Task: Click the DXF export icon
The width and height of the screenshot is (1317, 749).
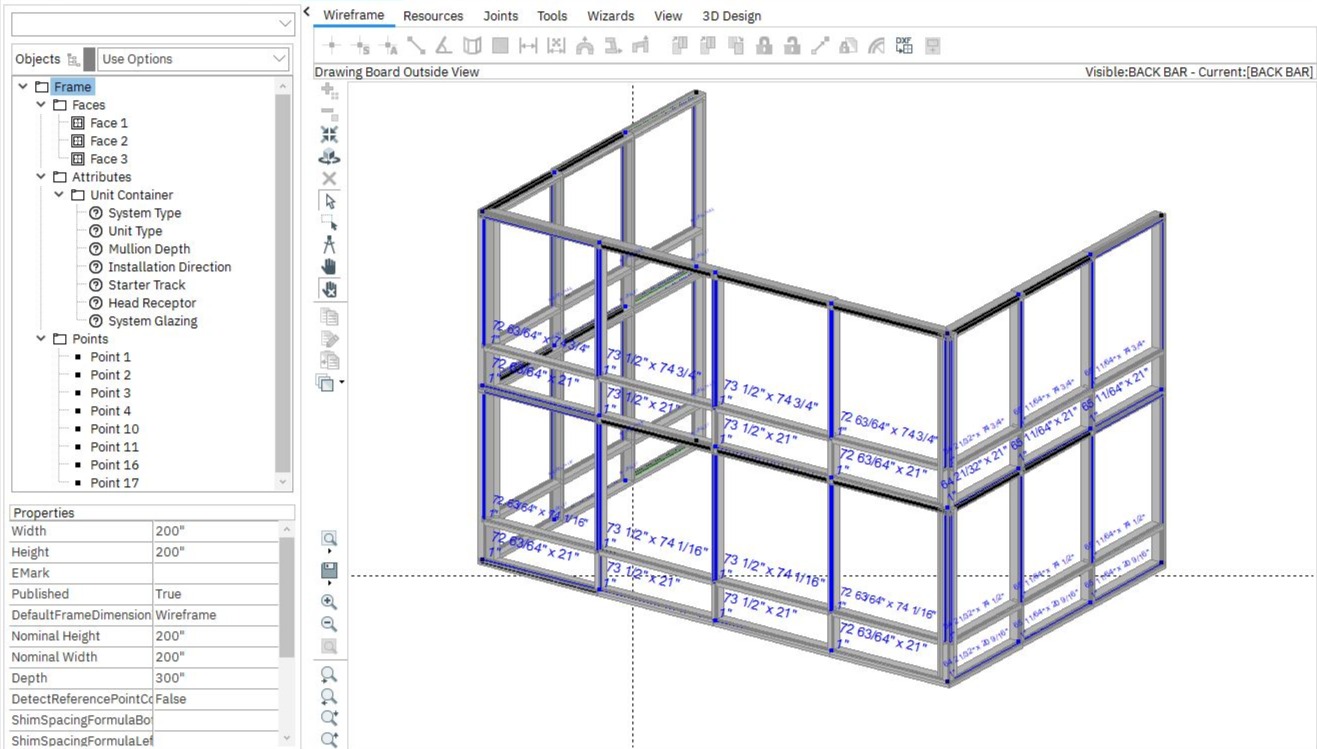Action: click(904, 46)
